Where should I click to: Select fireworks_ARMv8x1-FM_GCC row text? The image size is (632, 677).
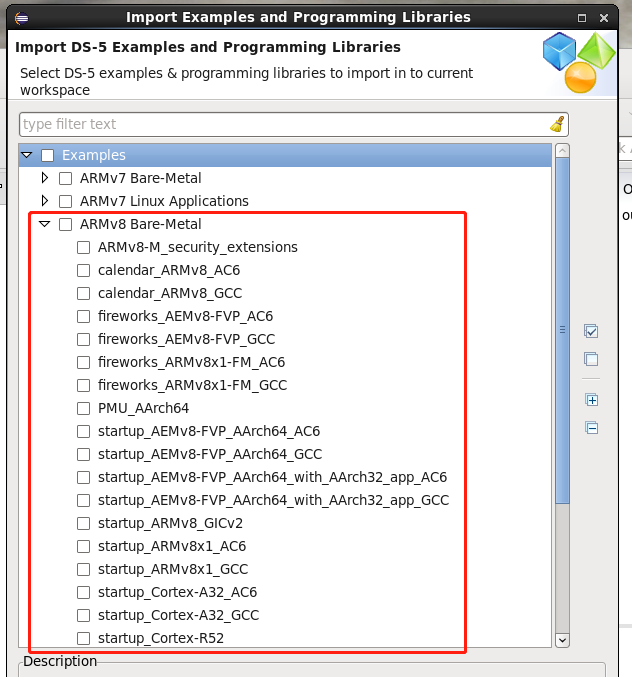point(193,385)
